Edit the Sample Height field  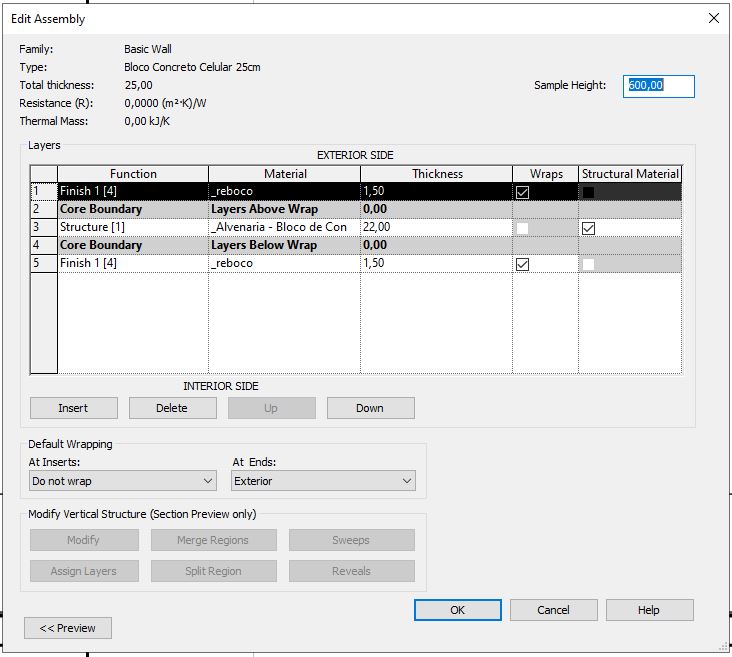(659, 86)
